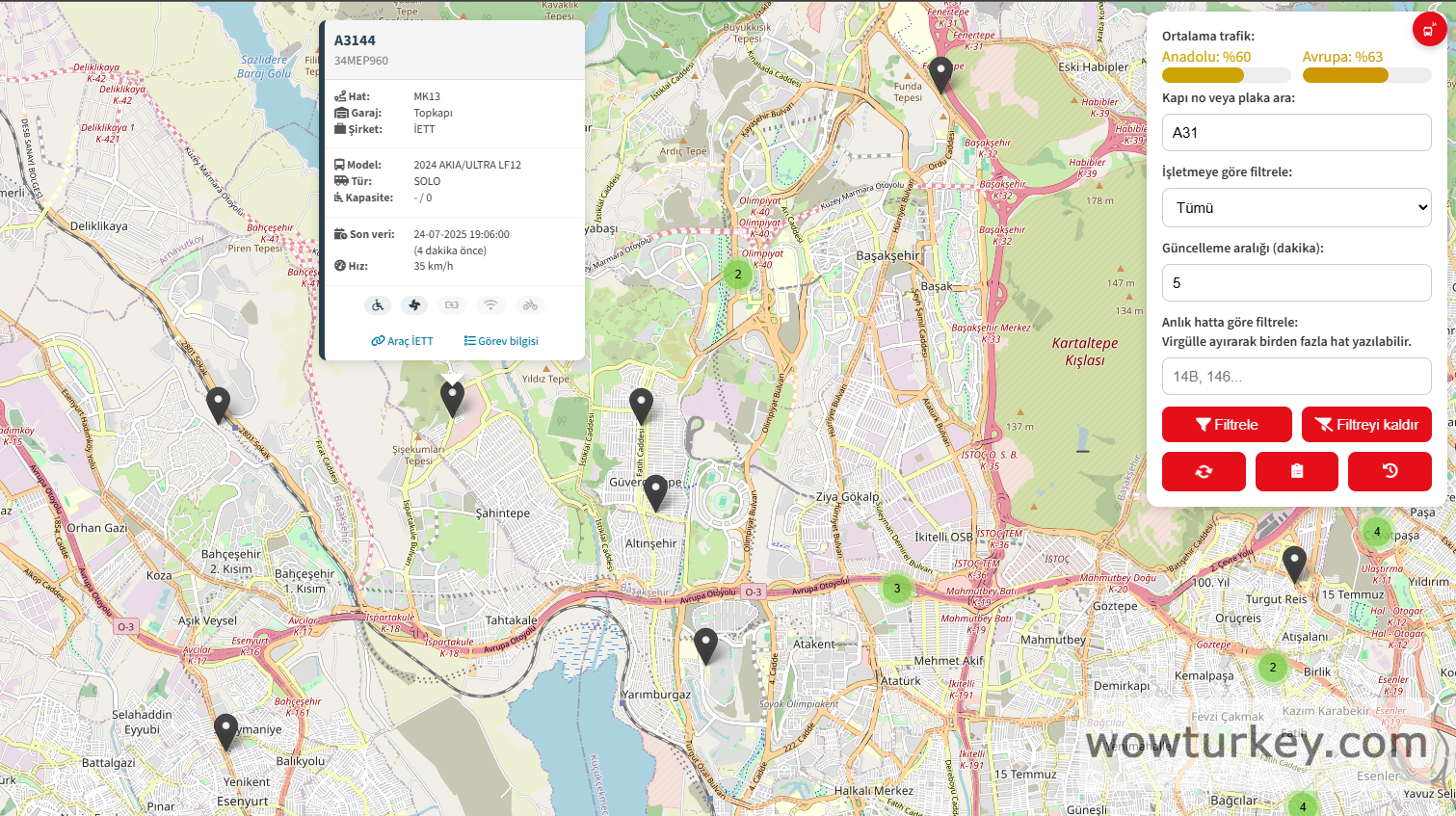Click the Anadolu traffic progress bar
This screenshot has width=1456, height=816.
(x=1226, y=76)
